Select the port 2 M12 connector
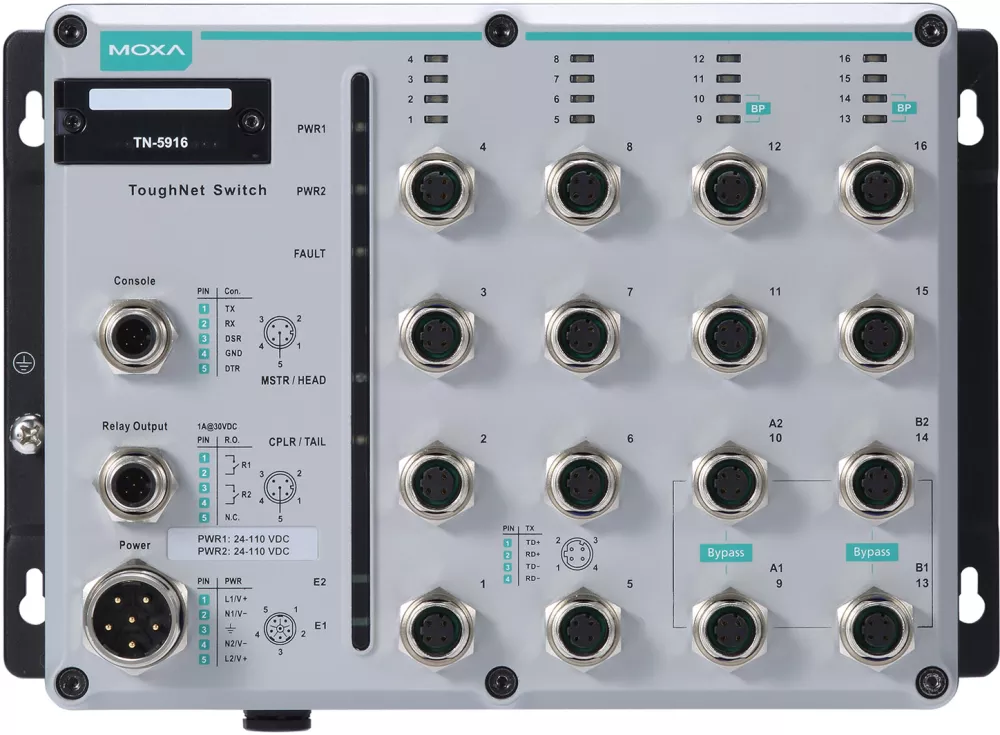This screenshot has height=735, width=1000. (436, 481)
